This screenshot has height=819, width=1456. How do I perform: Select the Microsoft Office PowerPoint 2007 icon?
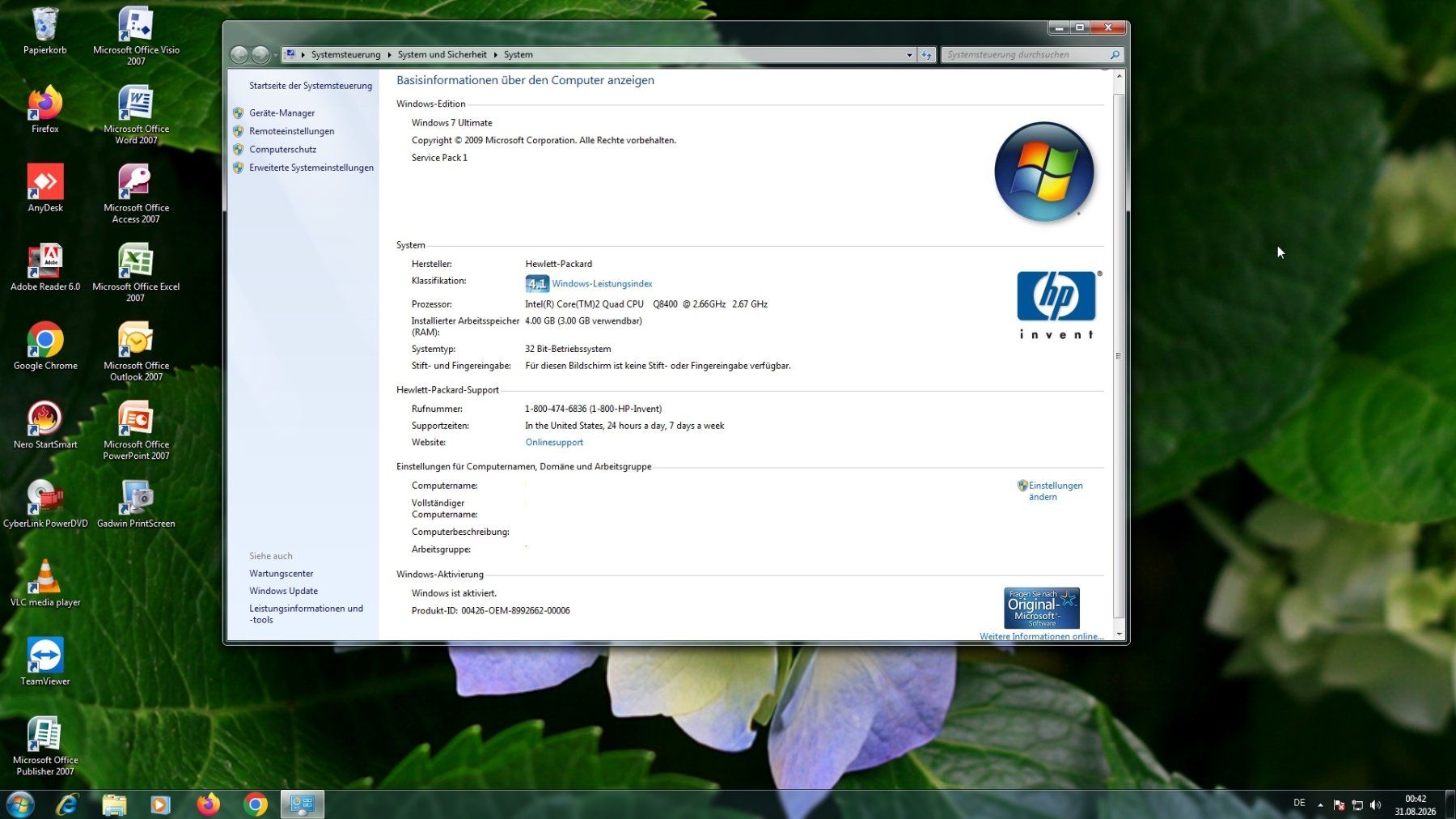[x=136, y=431]
